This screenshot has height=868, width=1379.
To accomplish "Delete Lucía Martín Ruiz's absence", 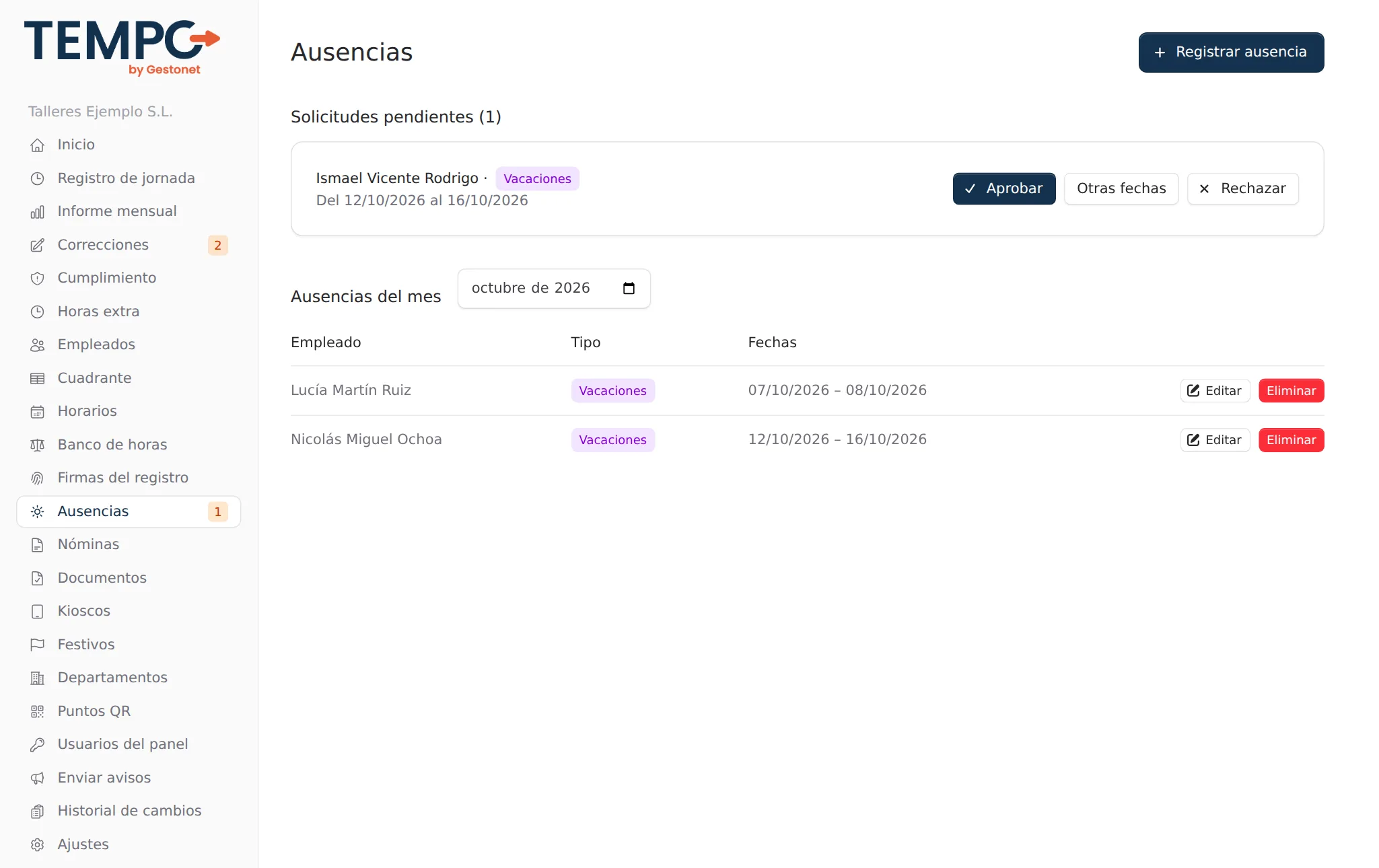I will tap(1291, 391).
